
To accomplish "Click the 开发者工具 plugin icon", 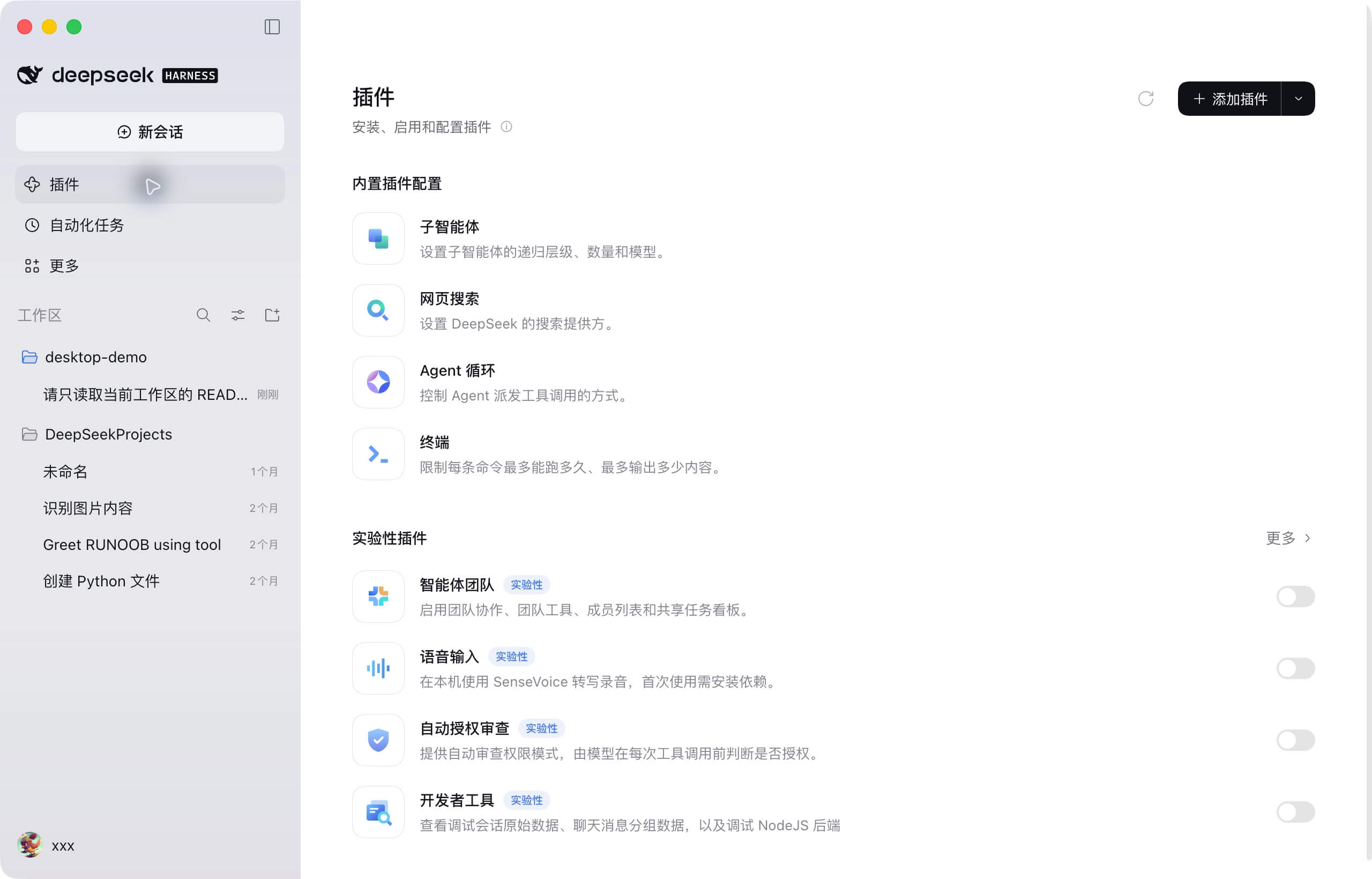I will (378, 812).
